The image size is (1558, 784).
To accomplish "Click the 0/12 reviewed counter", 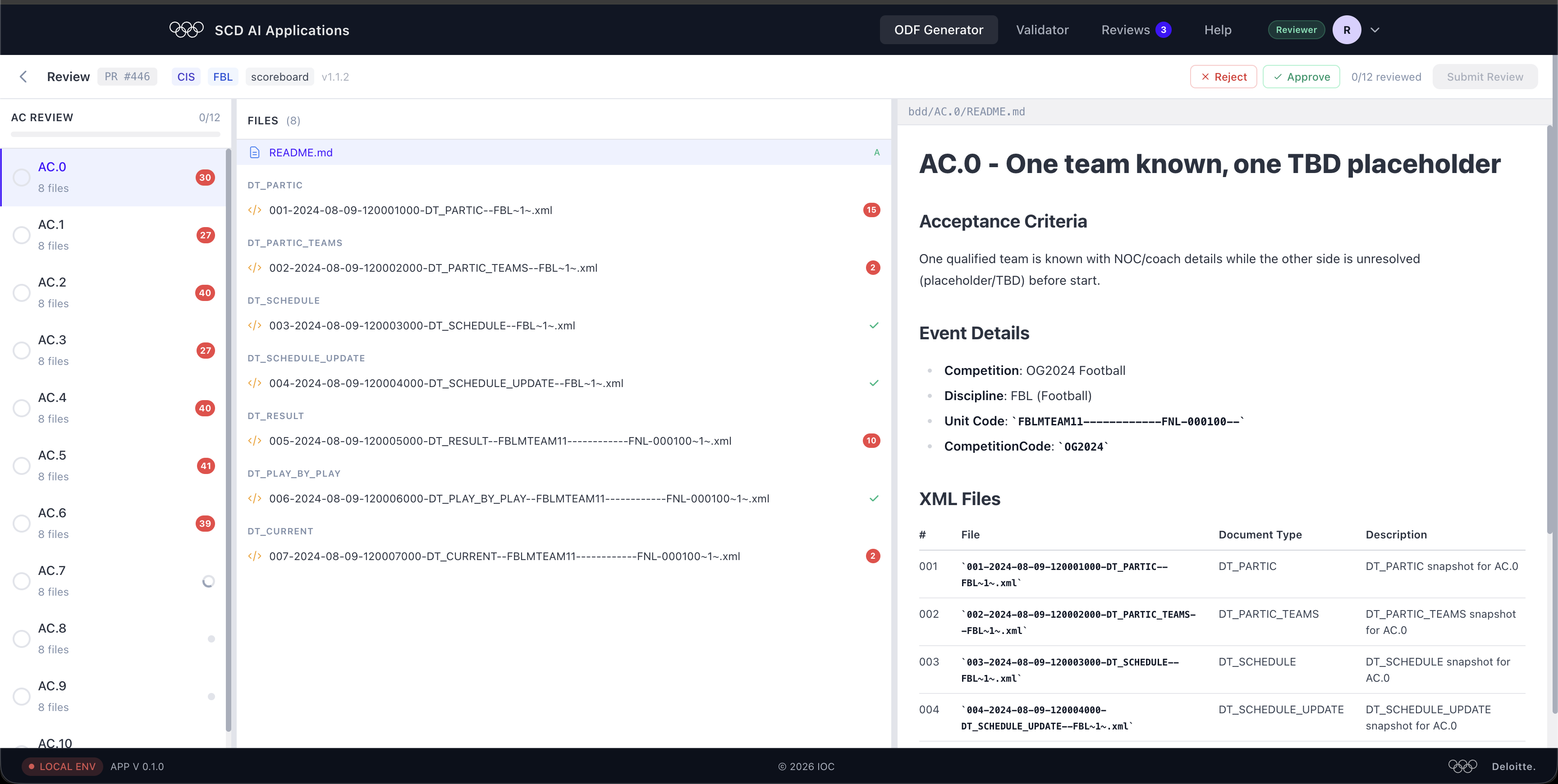I will click(x=1386, y=77).
